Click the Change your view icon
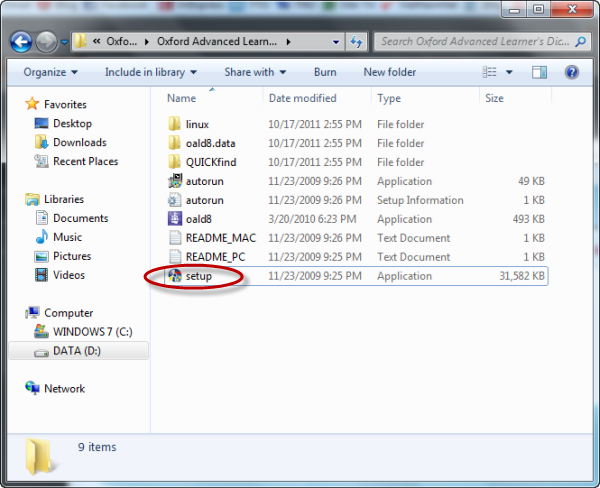 point(489,72)
